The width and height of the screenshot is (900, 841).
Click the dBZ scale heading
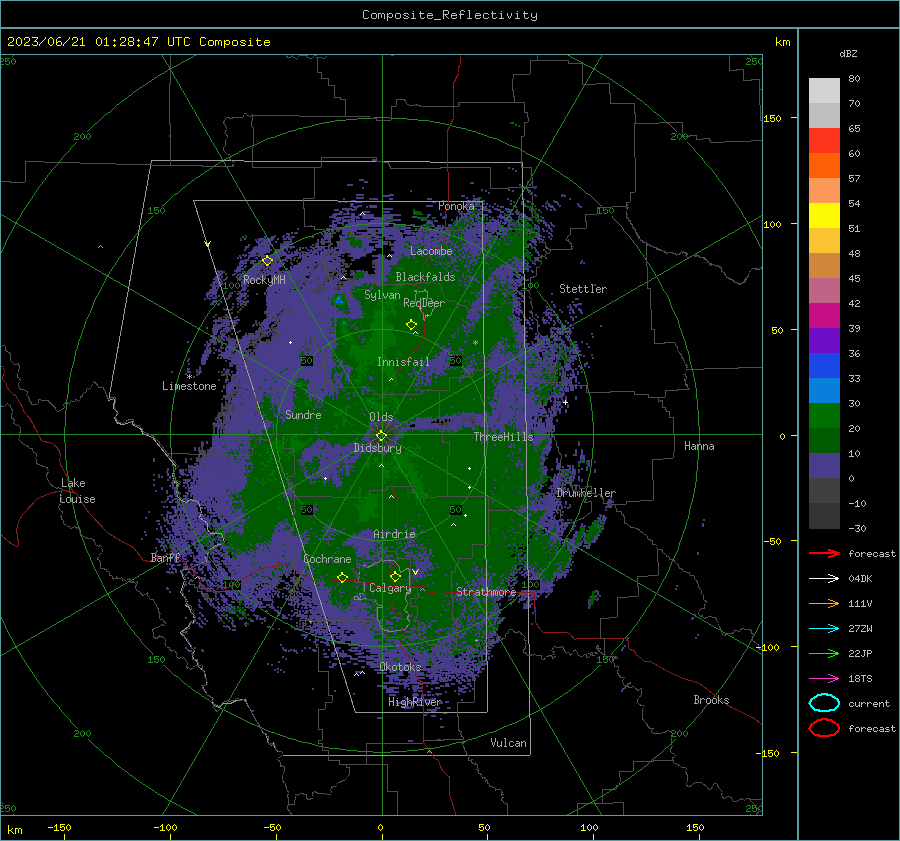point(848,53)
